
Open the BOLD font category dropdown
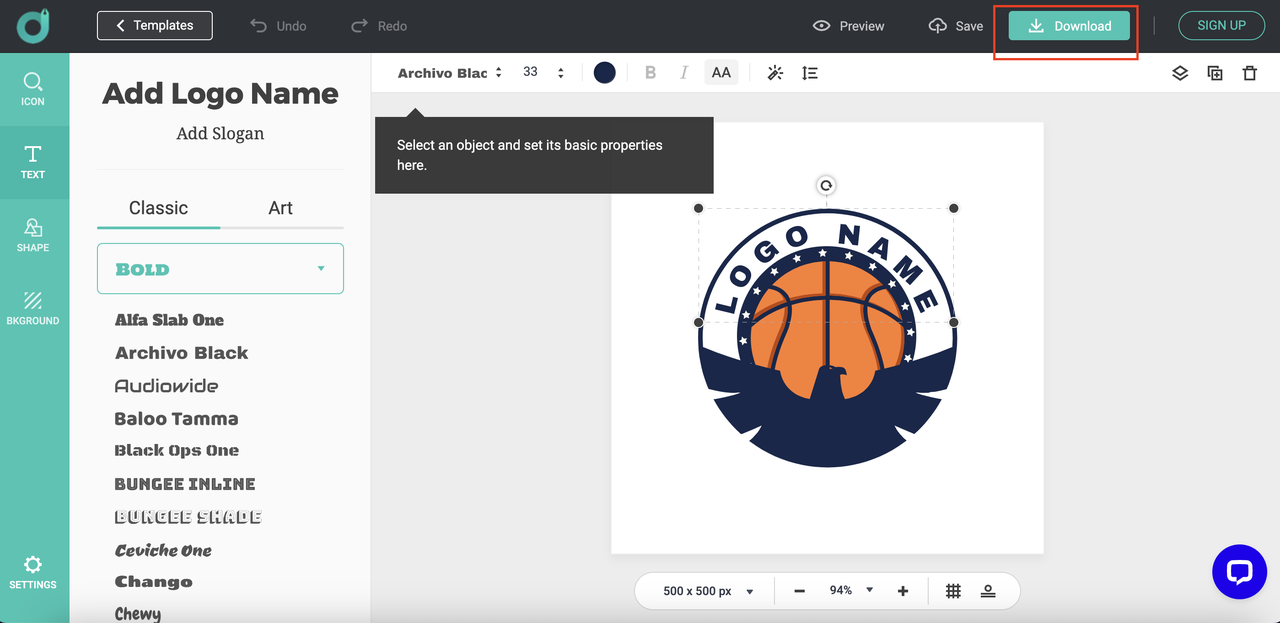pyautogui.click(x=220, y=269)
